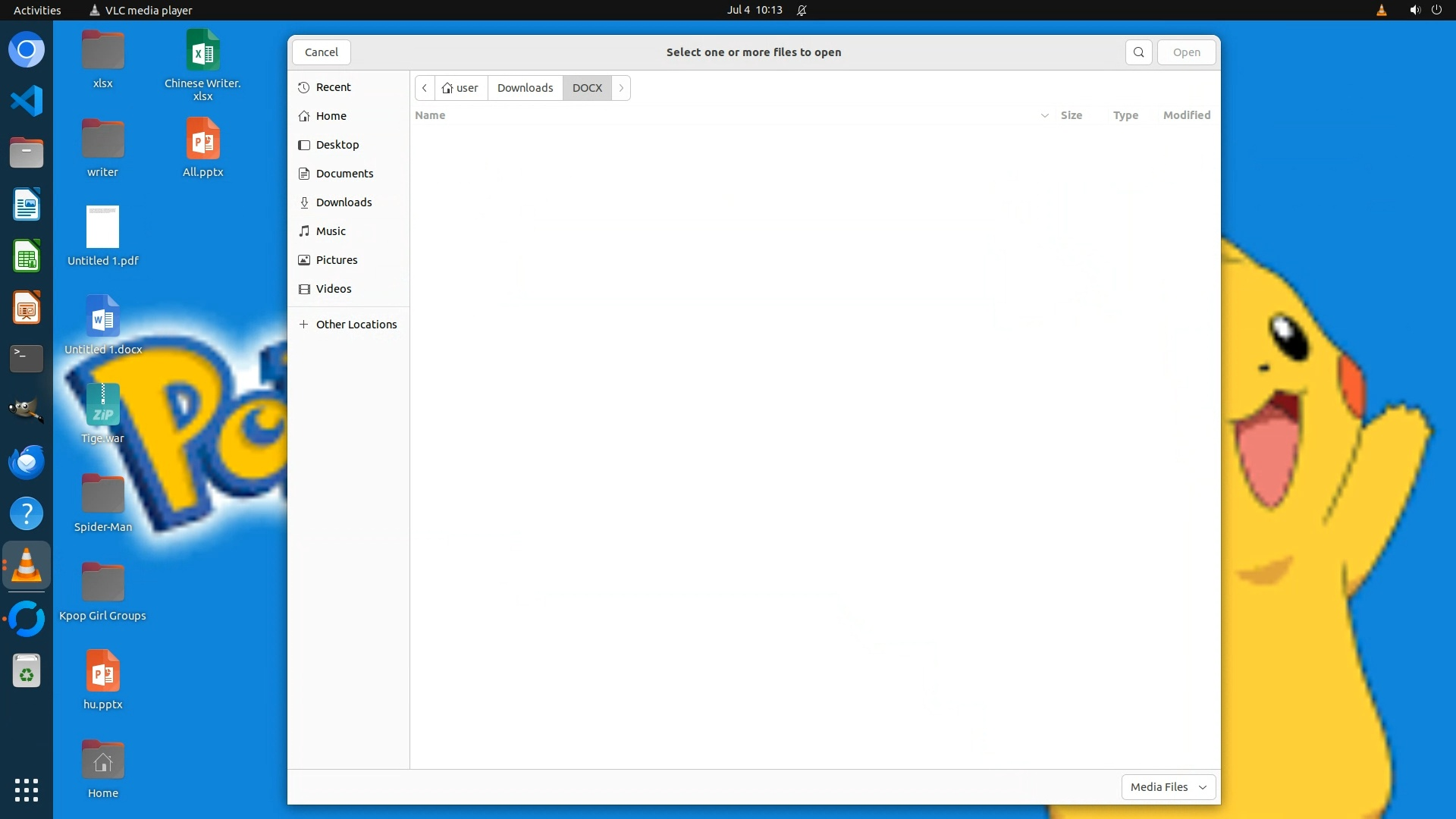
Task: Toggle the notifications bell in top bar
Action: pos(802,10)
